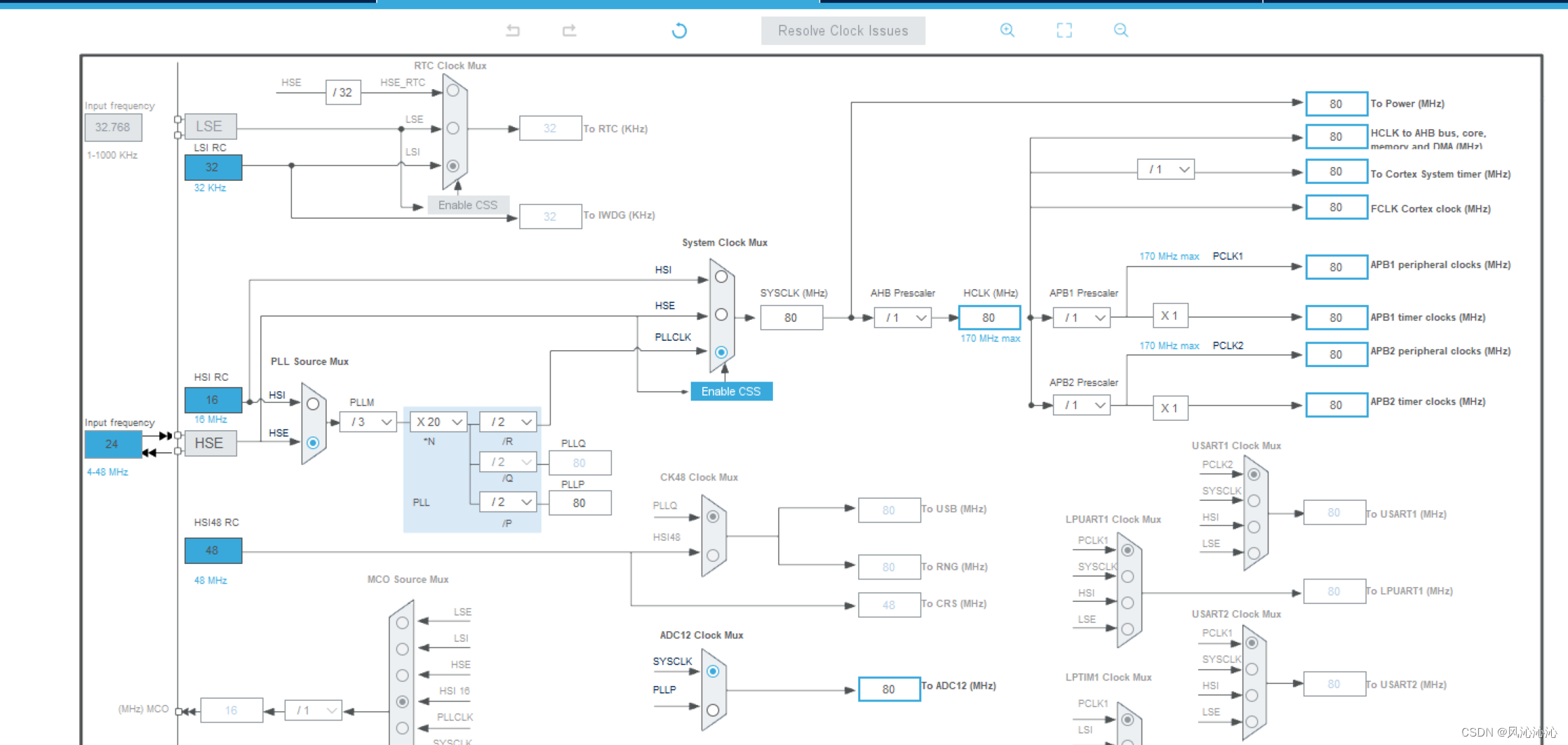The image size is (1568, 745).
Task: Select HSI in PLL Source Mux
Action: coord(313,404)
